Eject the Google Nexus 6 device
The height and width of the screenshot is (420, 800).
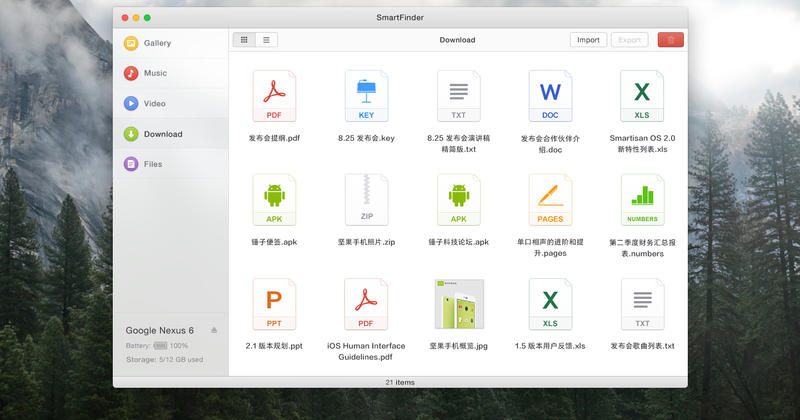click(x=214, y=330)
